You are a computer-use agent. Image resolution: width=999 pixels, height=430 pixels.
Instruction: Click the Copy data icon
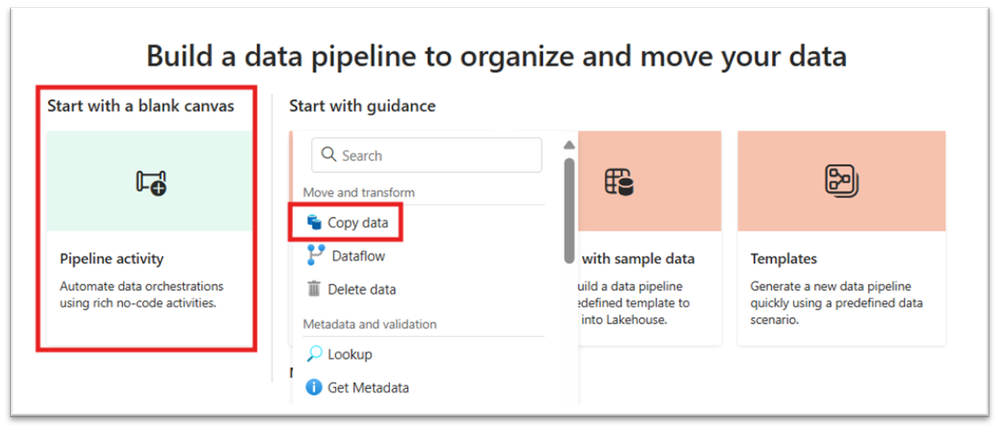point(314,222)
